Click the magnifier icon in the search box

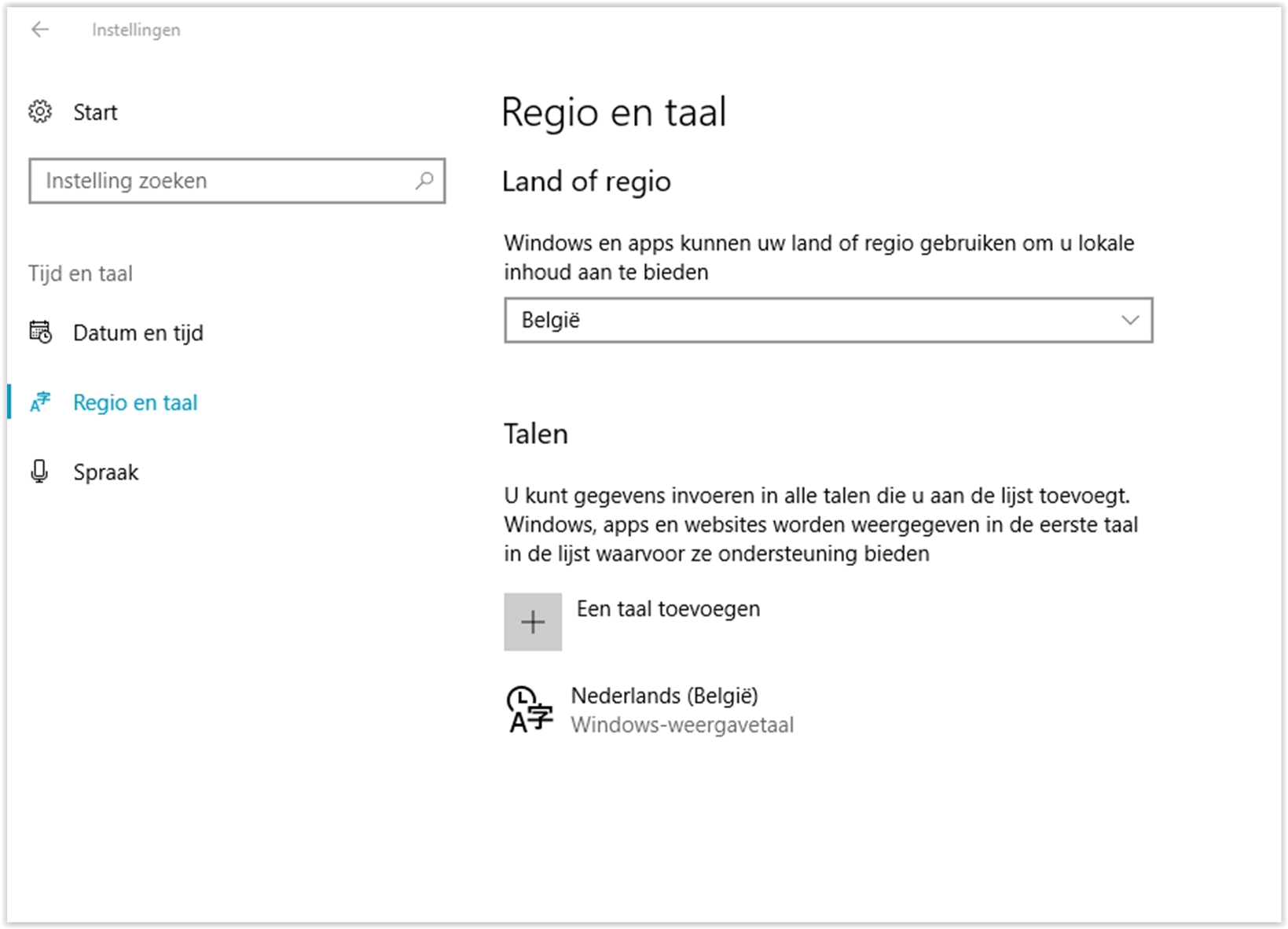coord(424,181)
